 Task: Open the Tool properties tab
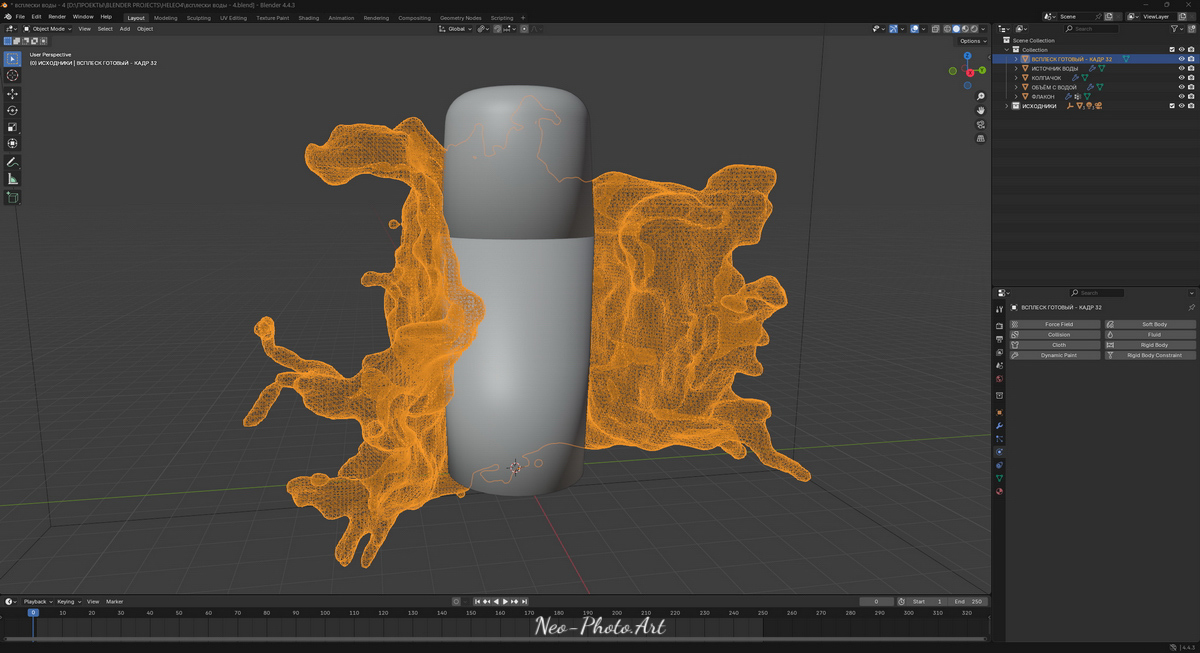(x=999, y=309)
